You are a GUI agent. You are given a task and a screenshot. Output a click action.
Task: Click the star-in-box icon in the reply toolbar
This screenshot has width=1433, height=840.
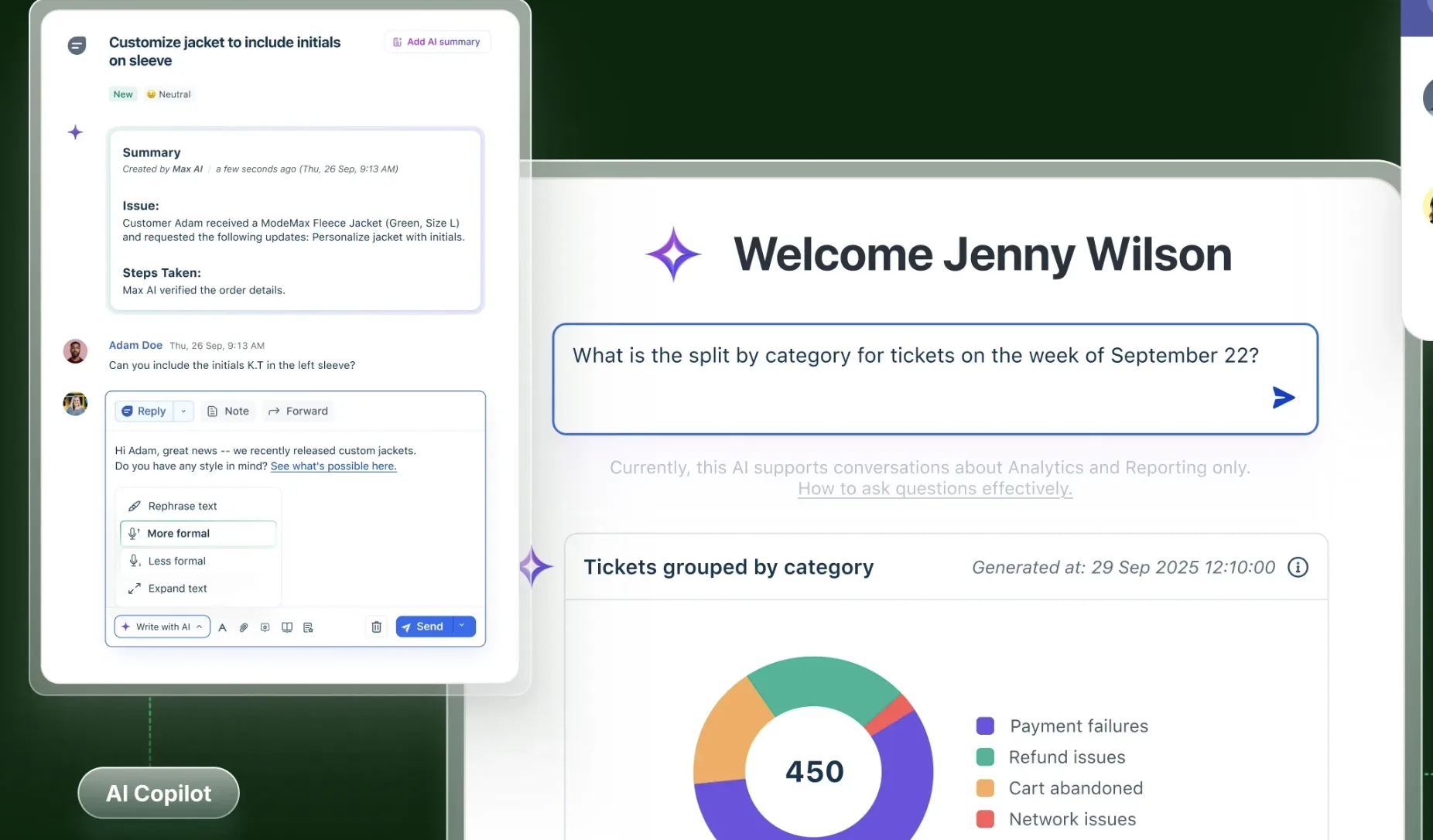(x=265, y=627)
